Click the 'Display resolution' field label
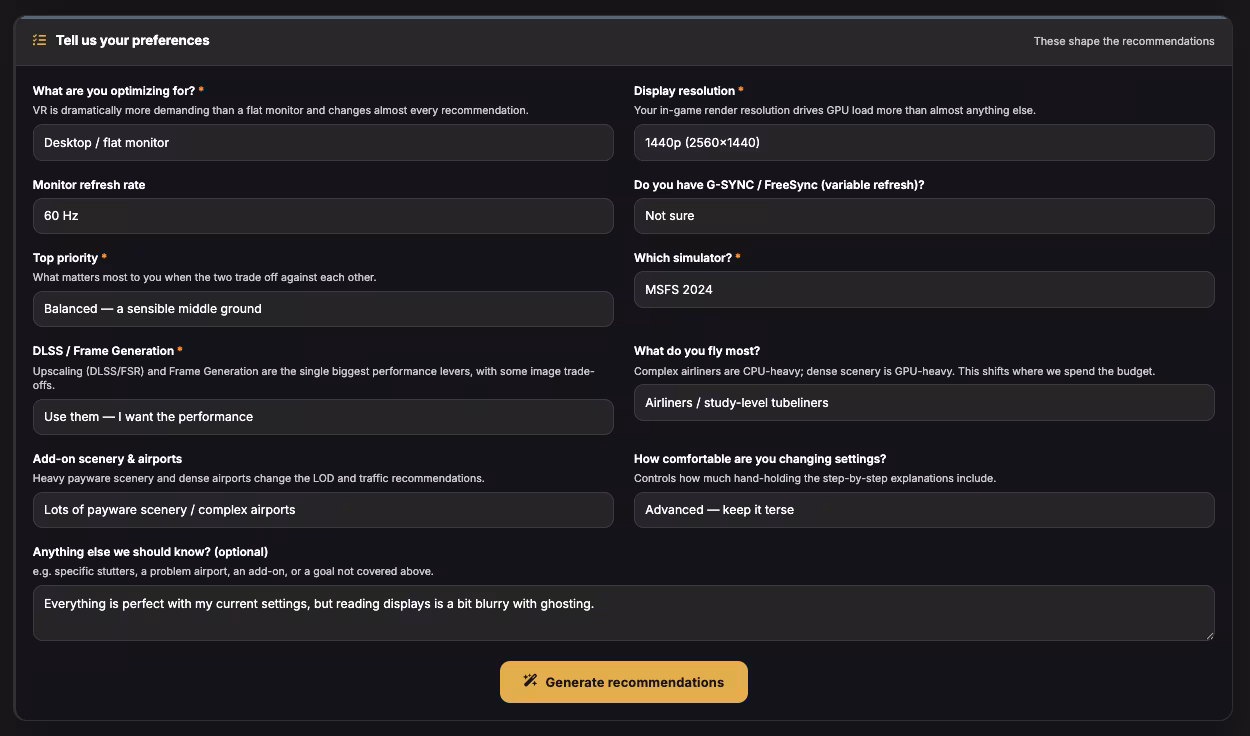This screenshot has height=736, width=1250. (x=684, y=91)
